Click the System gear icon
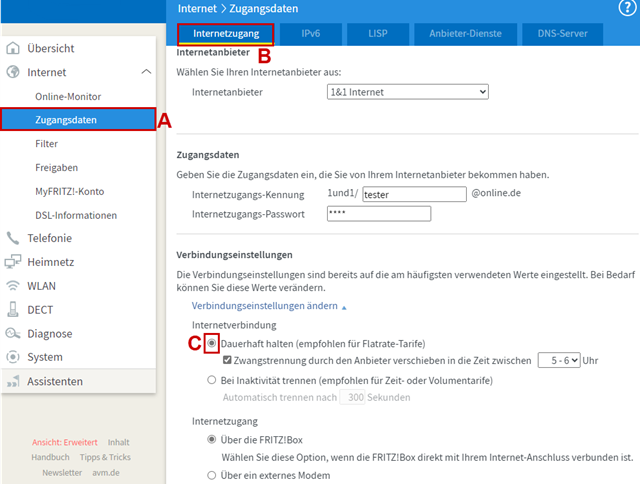The image size is (640, 485). click(13, 357)
